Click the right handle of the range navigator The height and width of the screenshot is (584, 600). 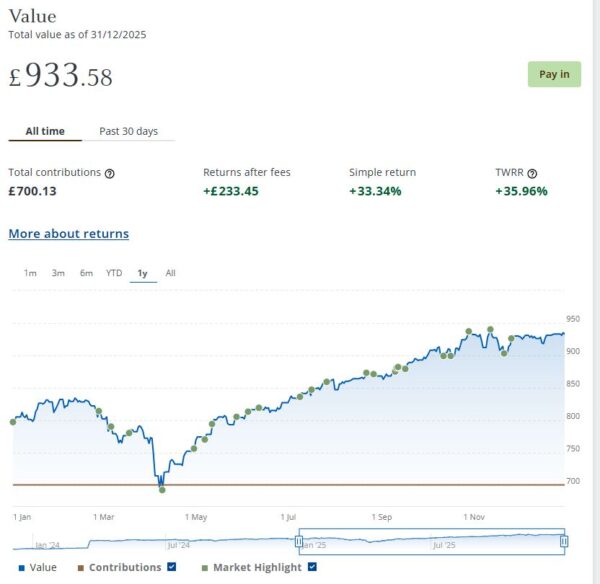[x=564, y=541]
